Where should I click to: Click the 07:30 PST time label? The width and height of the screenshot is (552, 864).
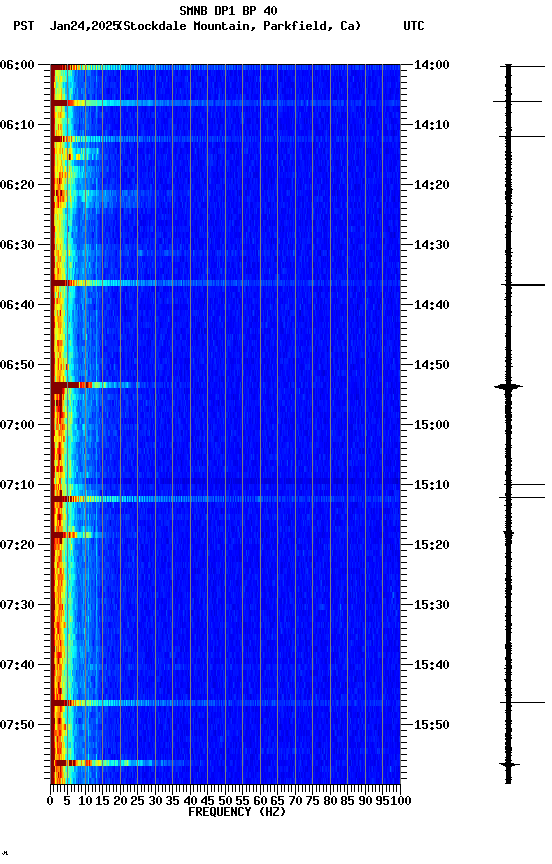tap(17, 606)
